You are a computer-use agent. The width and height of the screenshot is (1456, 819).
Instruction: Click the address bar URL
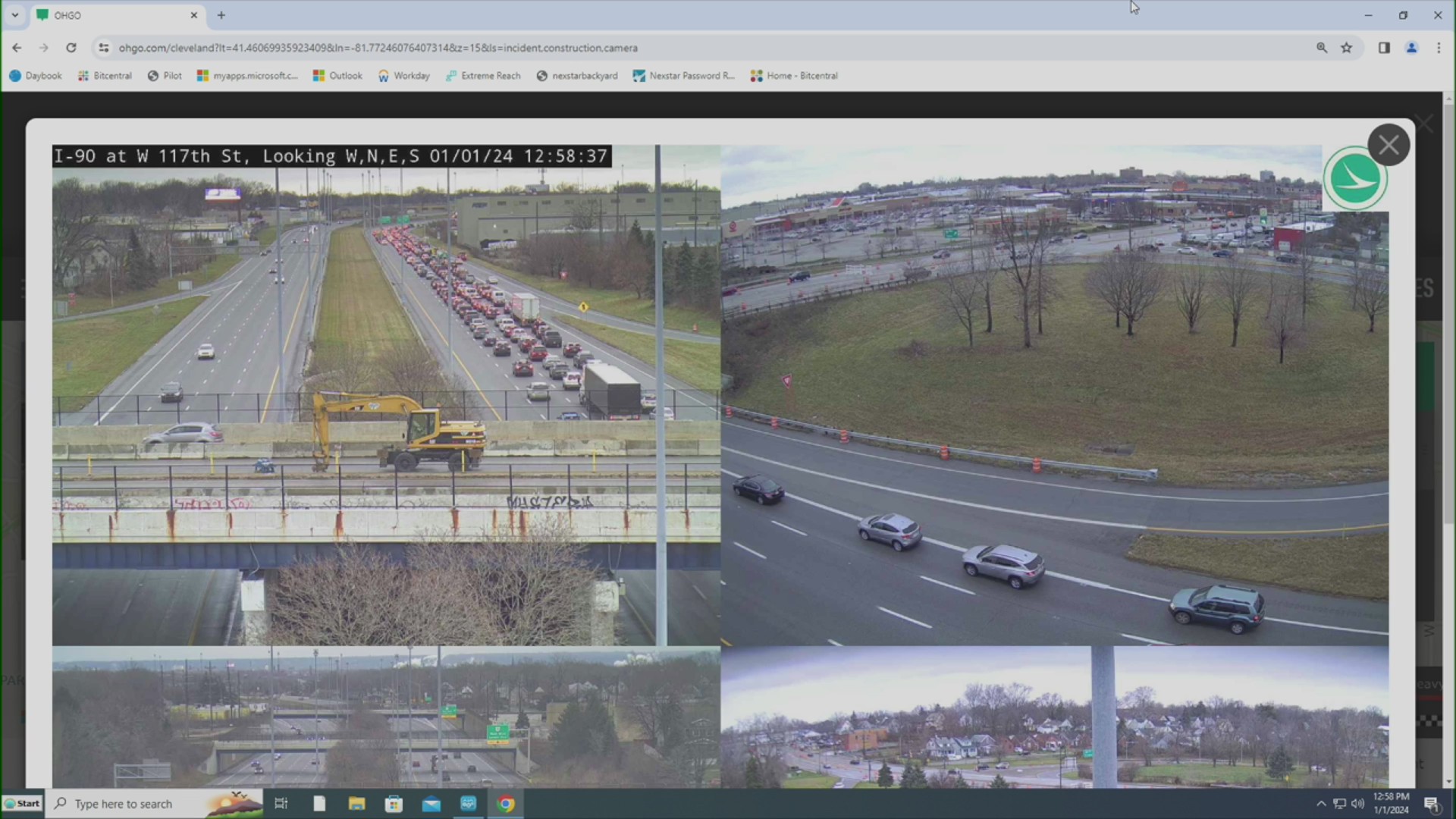click(x=378, y=48)
